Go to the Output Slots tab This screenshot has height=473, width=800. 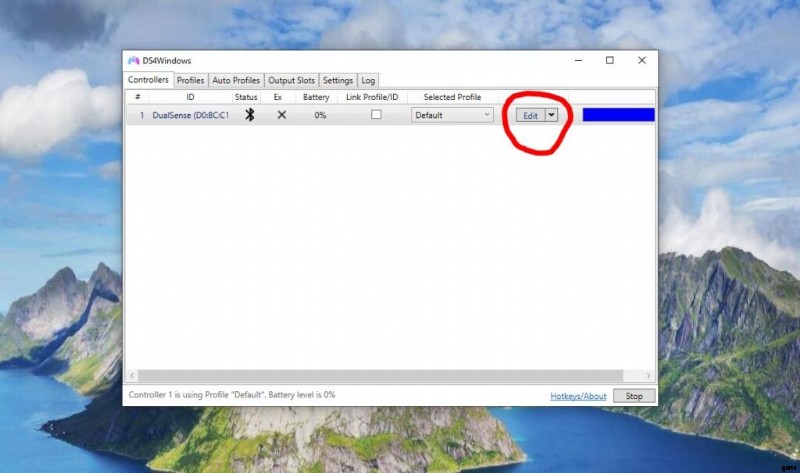[x=291, y=80]
